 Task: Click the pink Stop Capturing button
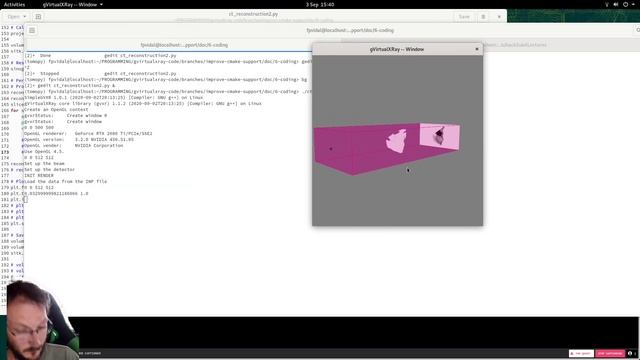tap(610, 353)
